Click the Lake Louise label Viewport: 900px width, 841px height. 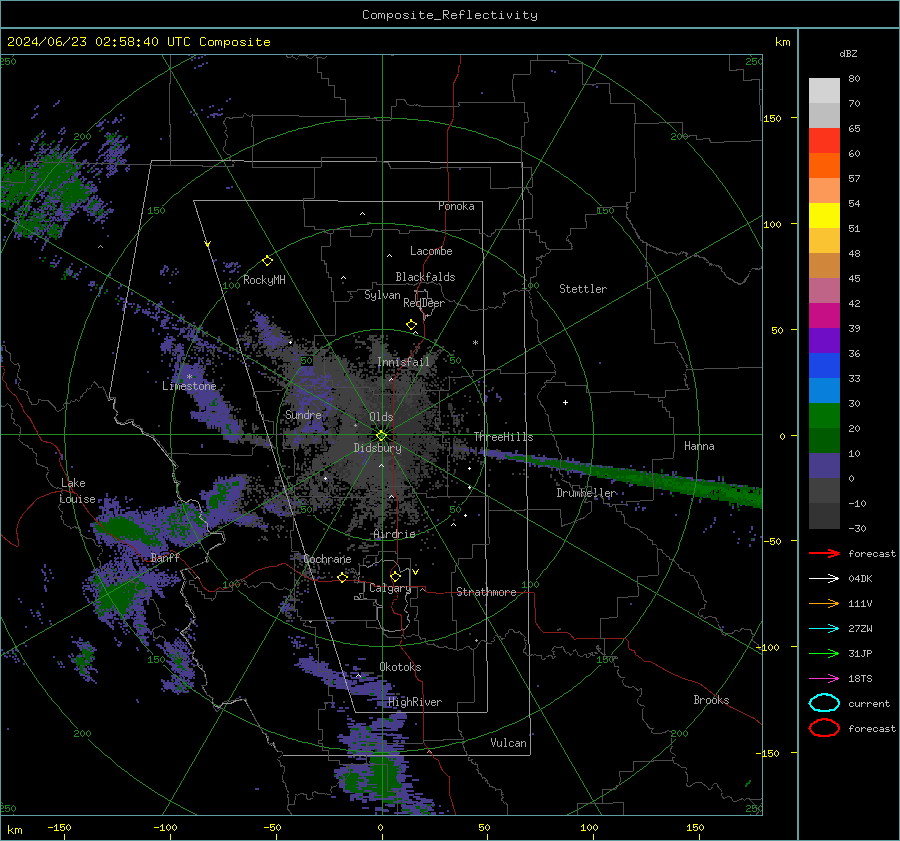[77, 491]
